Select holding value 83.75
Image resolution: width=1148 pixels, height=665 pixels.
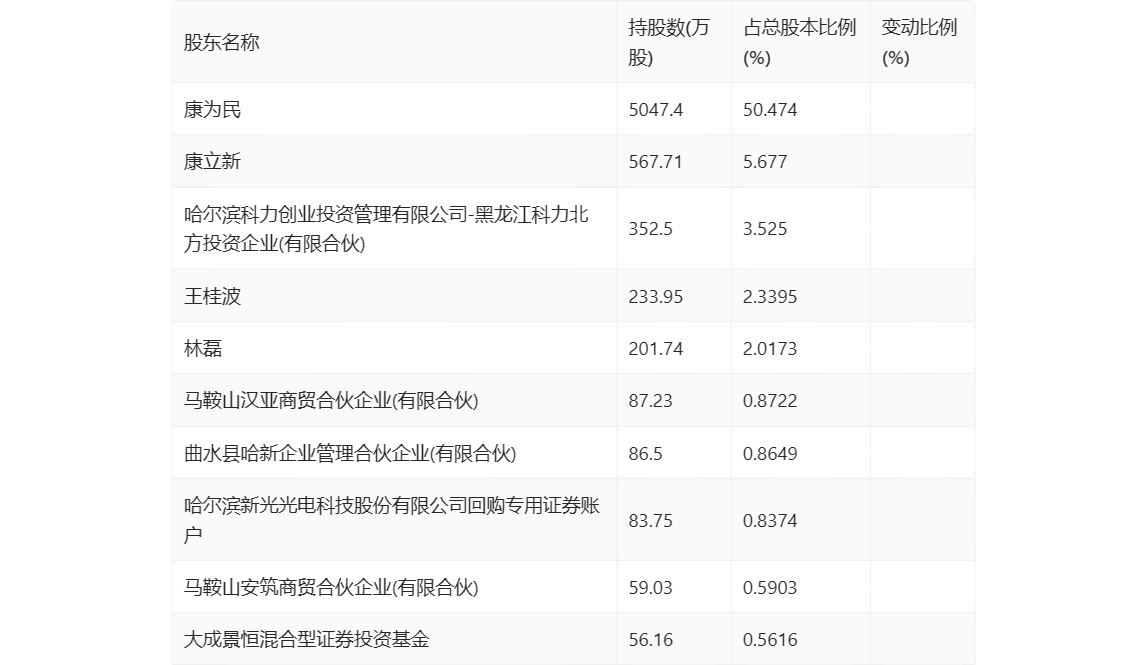650,521
